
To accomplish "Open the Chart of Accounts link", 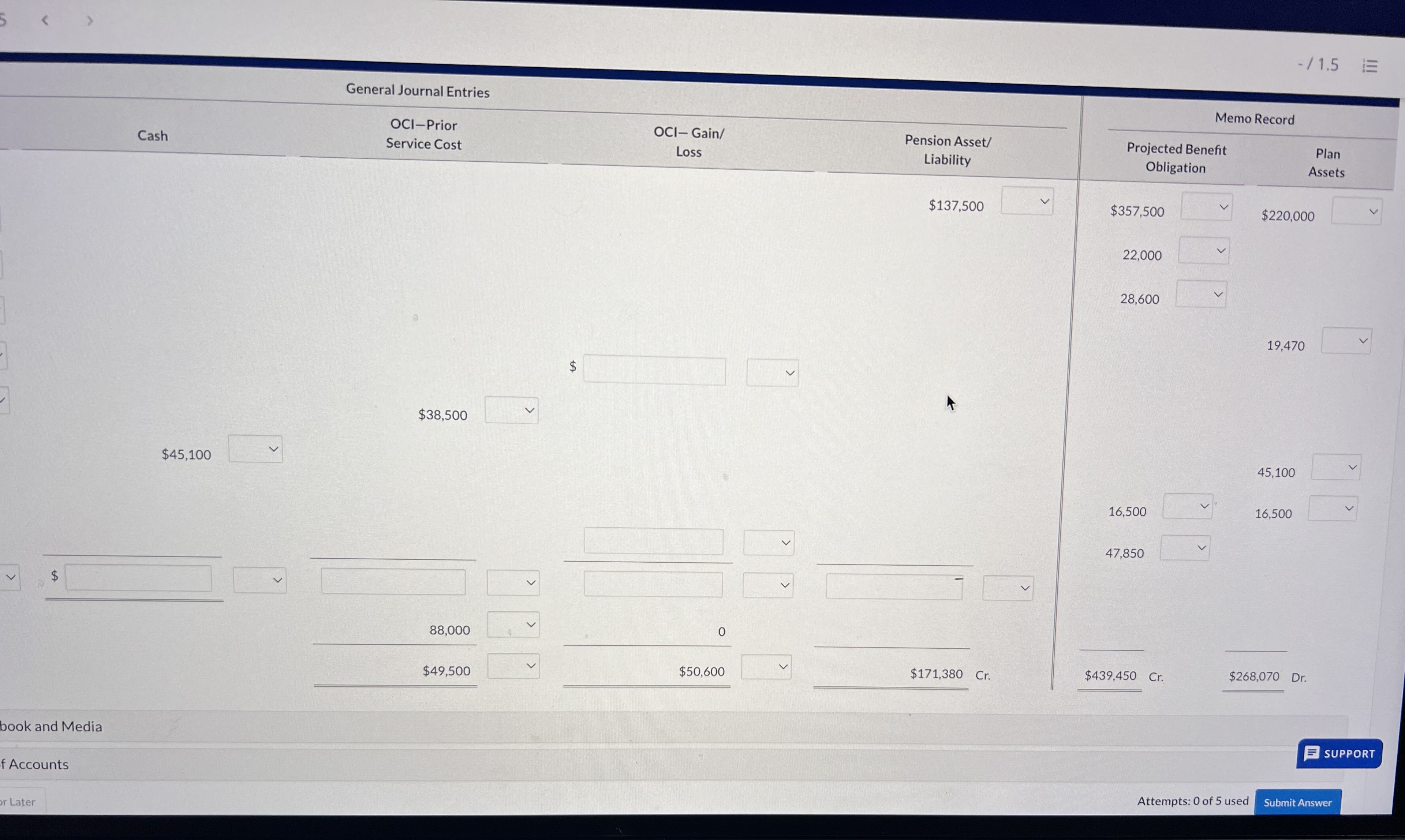I will click(34, 763).
